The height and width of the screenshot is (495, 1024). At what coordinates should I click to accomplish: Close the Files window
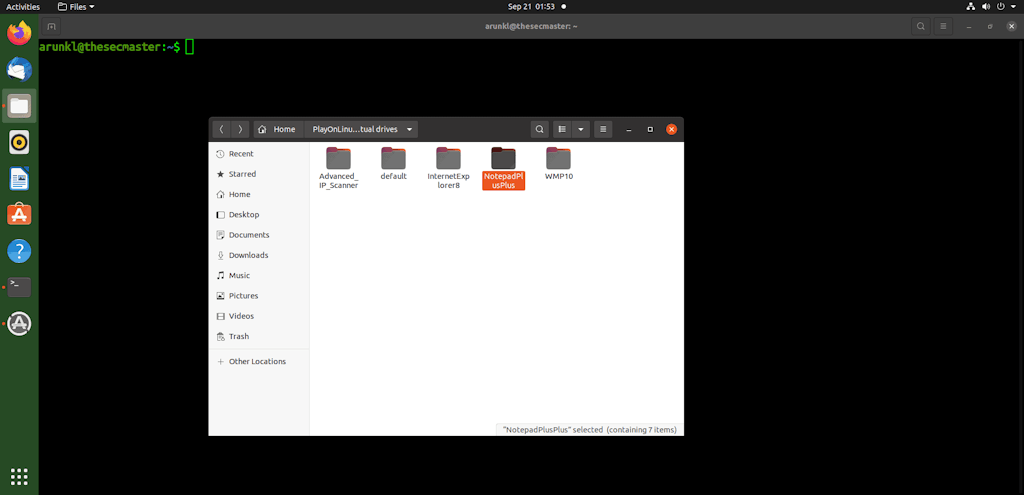click(x=671, y=129)
